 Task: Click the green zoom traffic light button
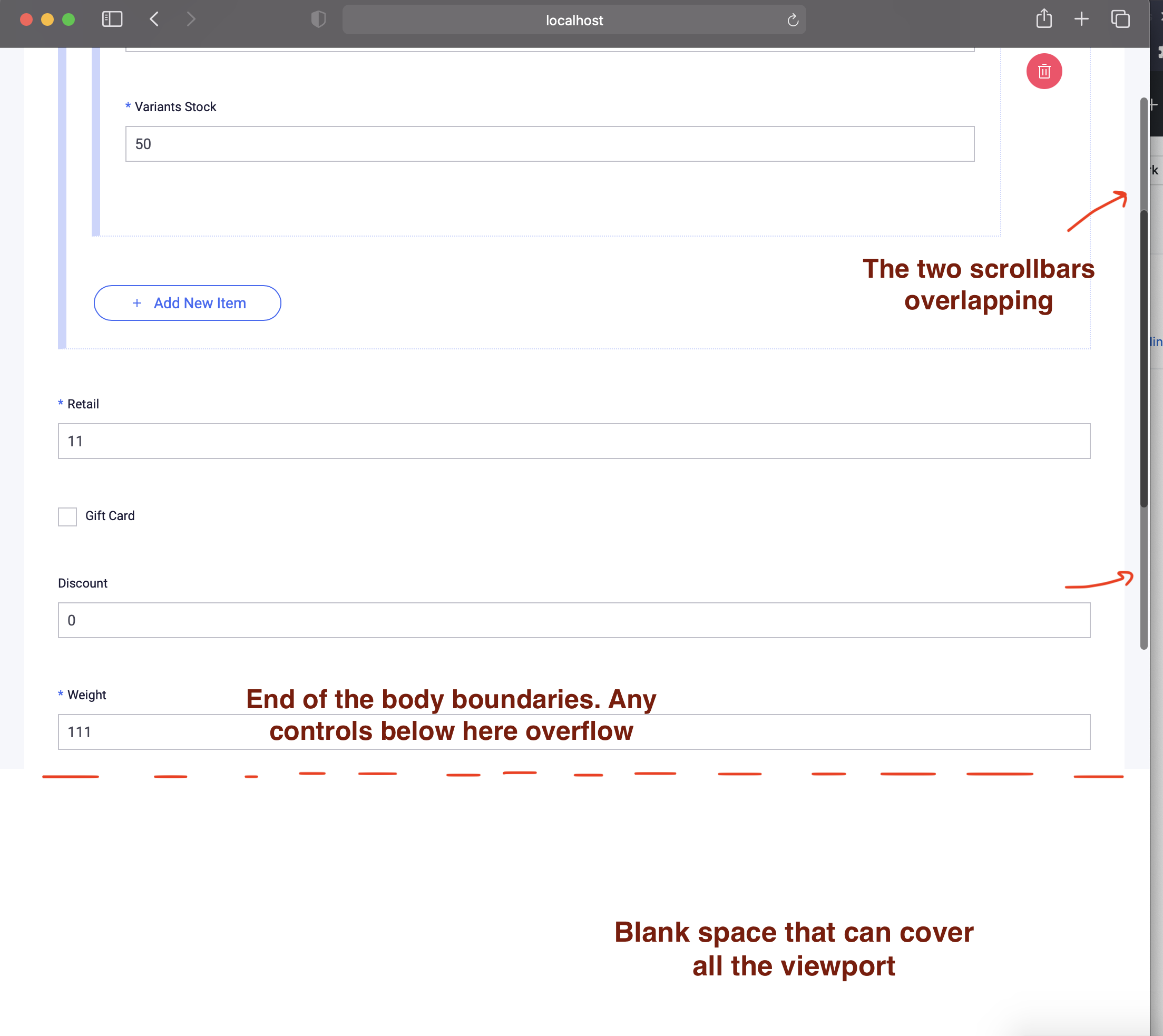[x=69, y=19]
